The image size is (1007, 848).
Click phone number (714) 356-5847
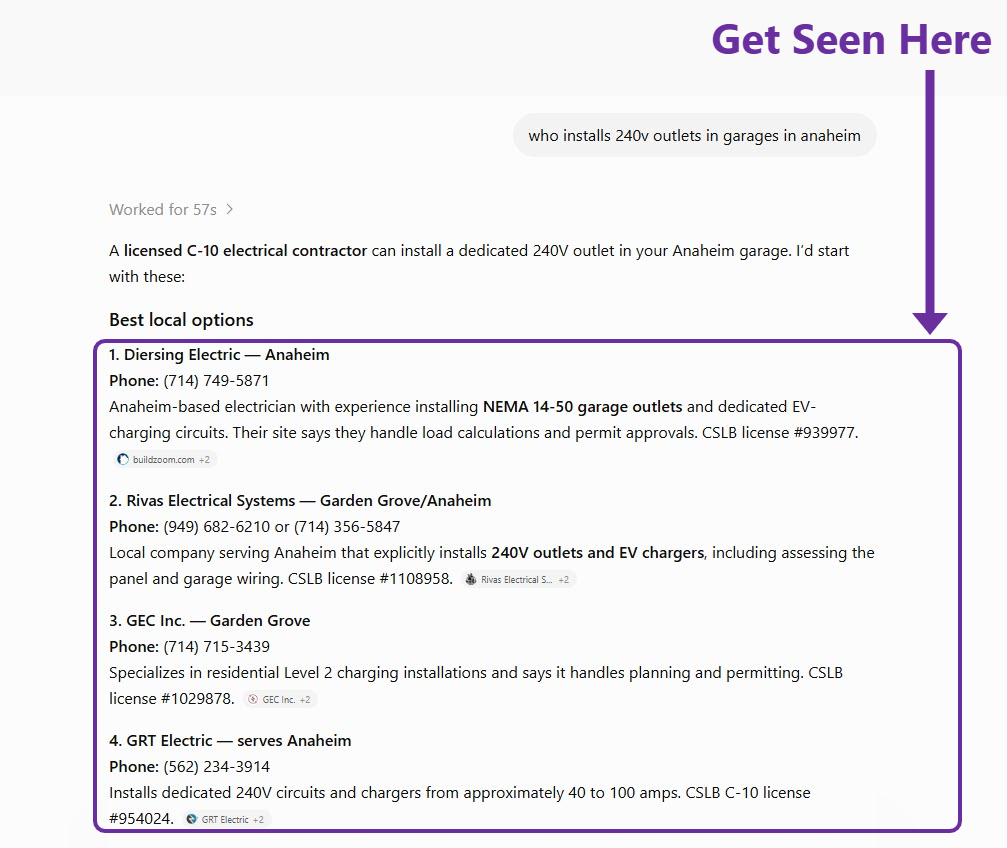click(x=347, y=527)
